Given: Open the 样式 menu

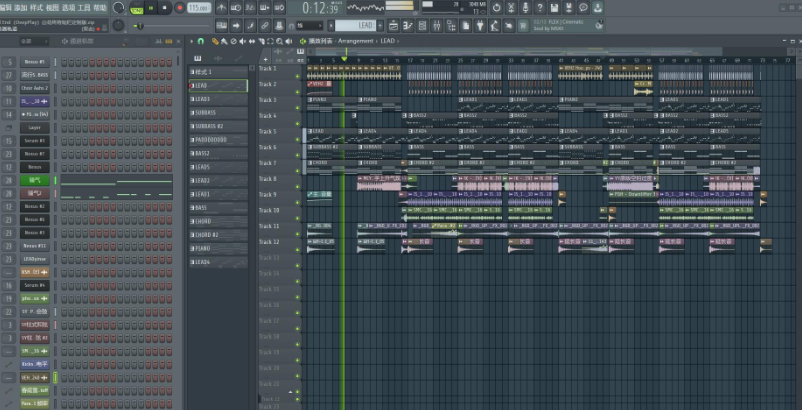Looking at the screenshot, I should point(36,7).
